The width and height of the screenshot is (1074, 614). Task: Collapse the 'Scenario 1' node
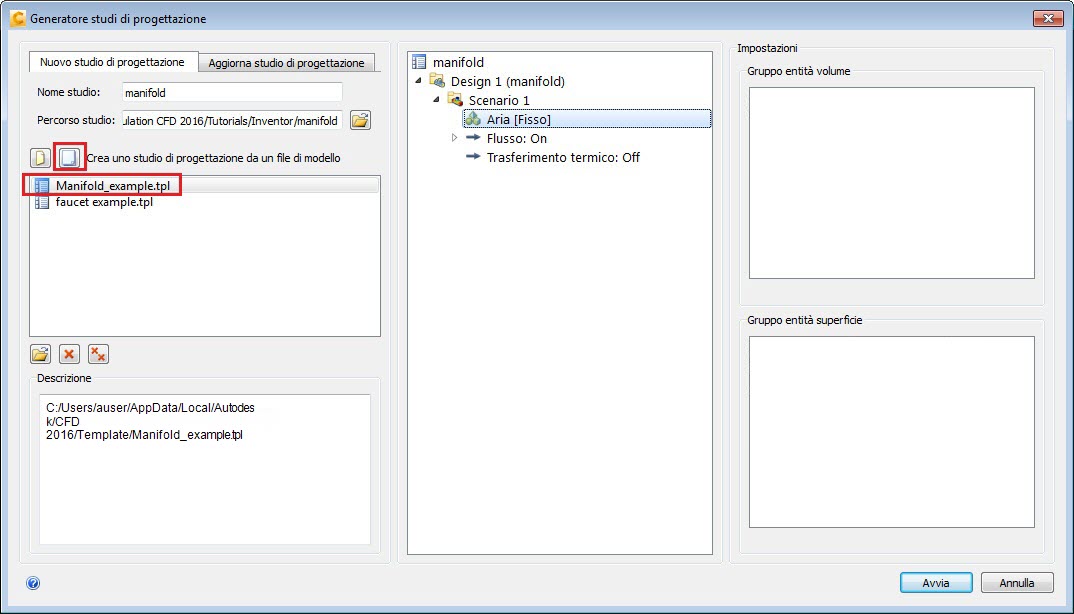click(x=434, y=100)
